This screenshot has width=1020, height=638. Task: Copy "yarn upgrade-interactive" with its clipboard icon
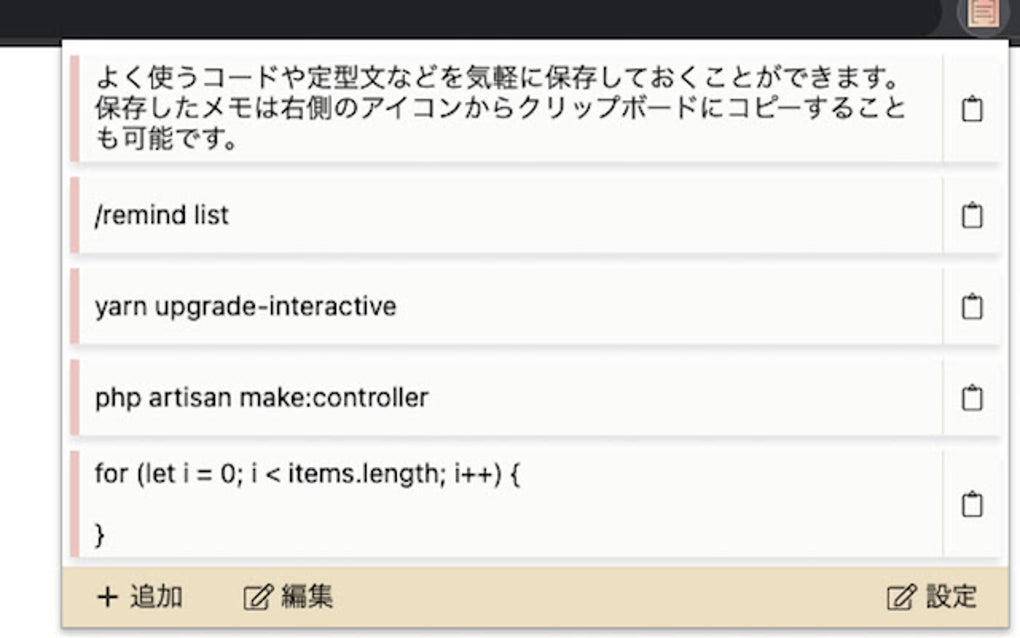971,306
